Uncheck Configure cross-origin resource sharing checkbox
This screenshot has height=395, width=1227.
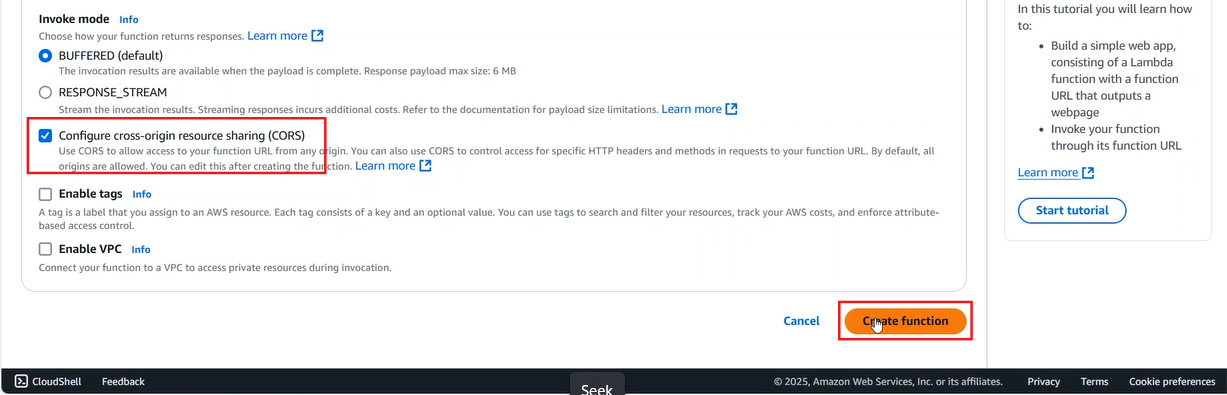pos(45,135)
